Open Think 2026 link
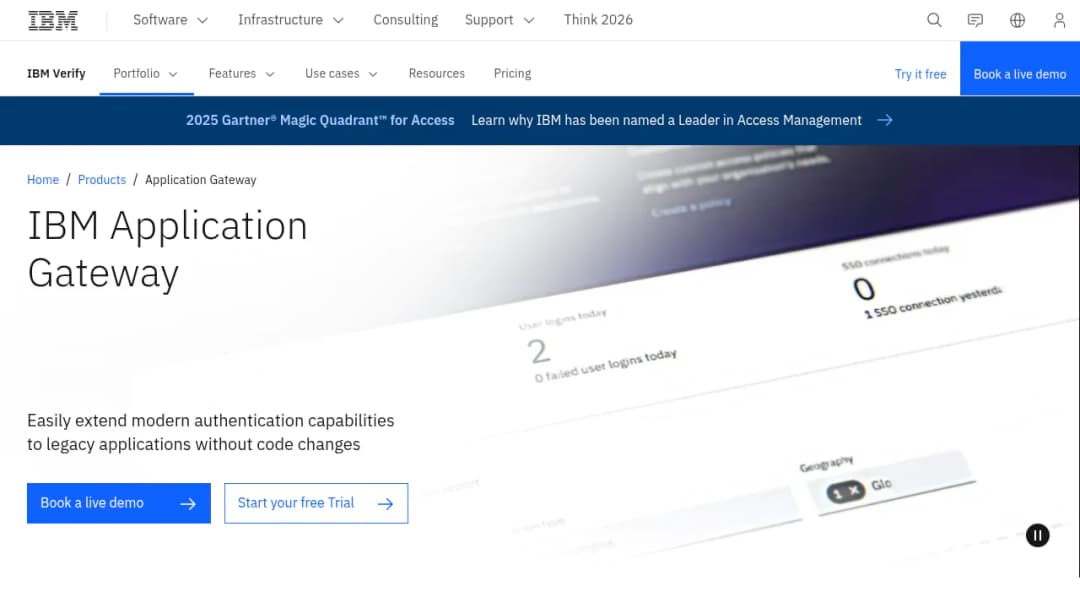The height and width of the screenshot is (608, 1080). (x=598, y=20)
